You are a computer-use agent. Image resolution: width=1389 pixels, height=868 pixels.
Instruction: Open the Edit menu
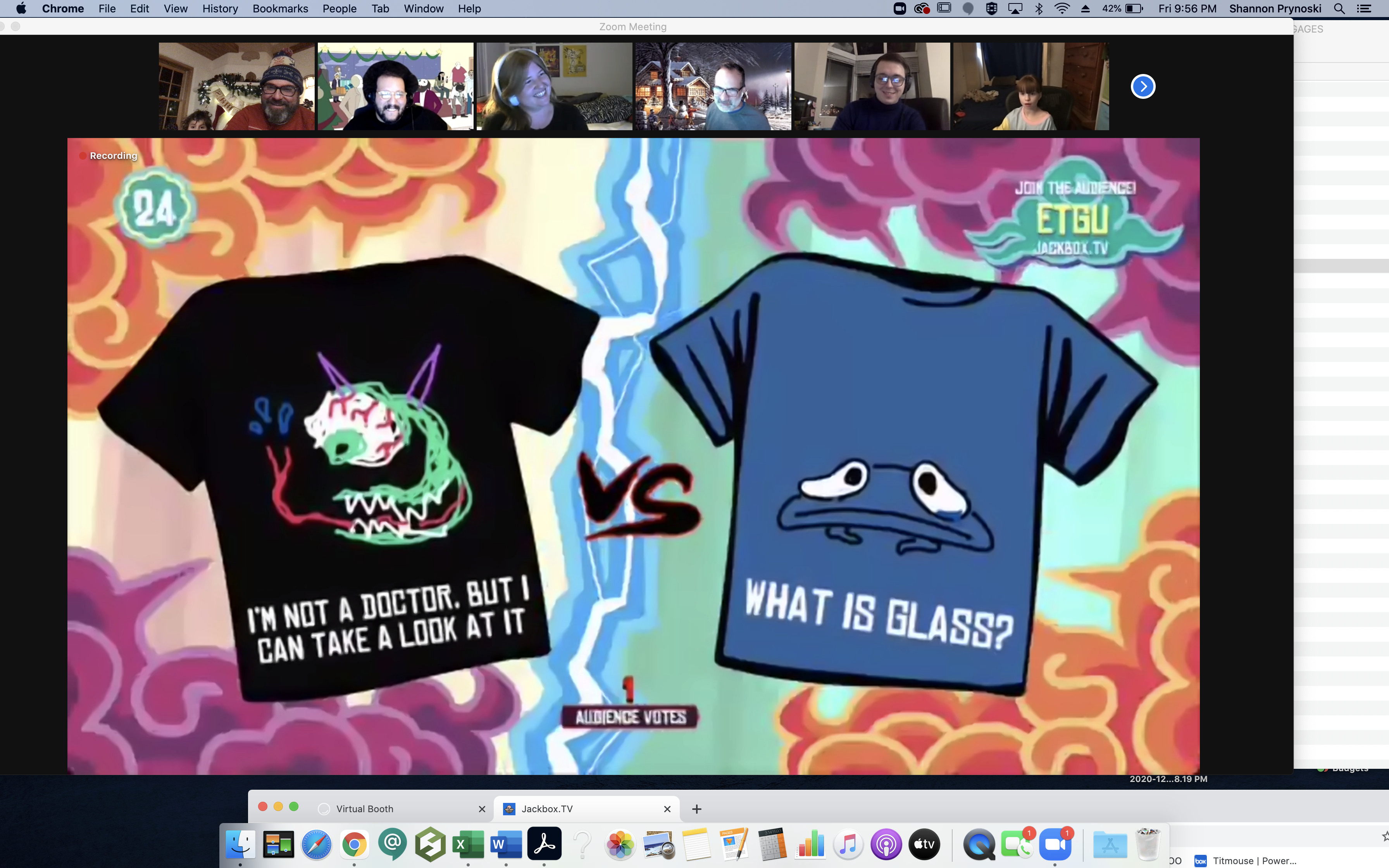coord(140,9)
